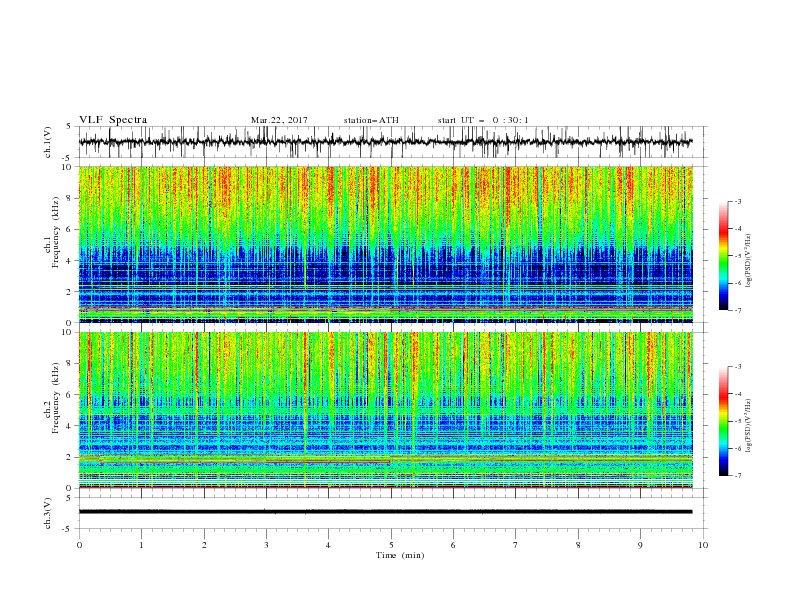Image resolution: width=792 pixels, height=612 pixels.
Task: Click the ch.1 spectrogram plot
Action: coord(386,244)
